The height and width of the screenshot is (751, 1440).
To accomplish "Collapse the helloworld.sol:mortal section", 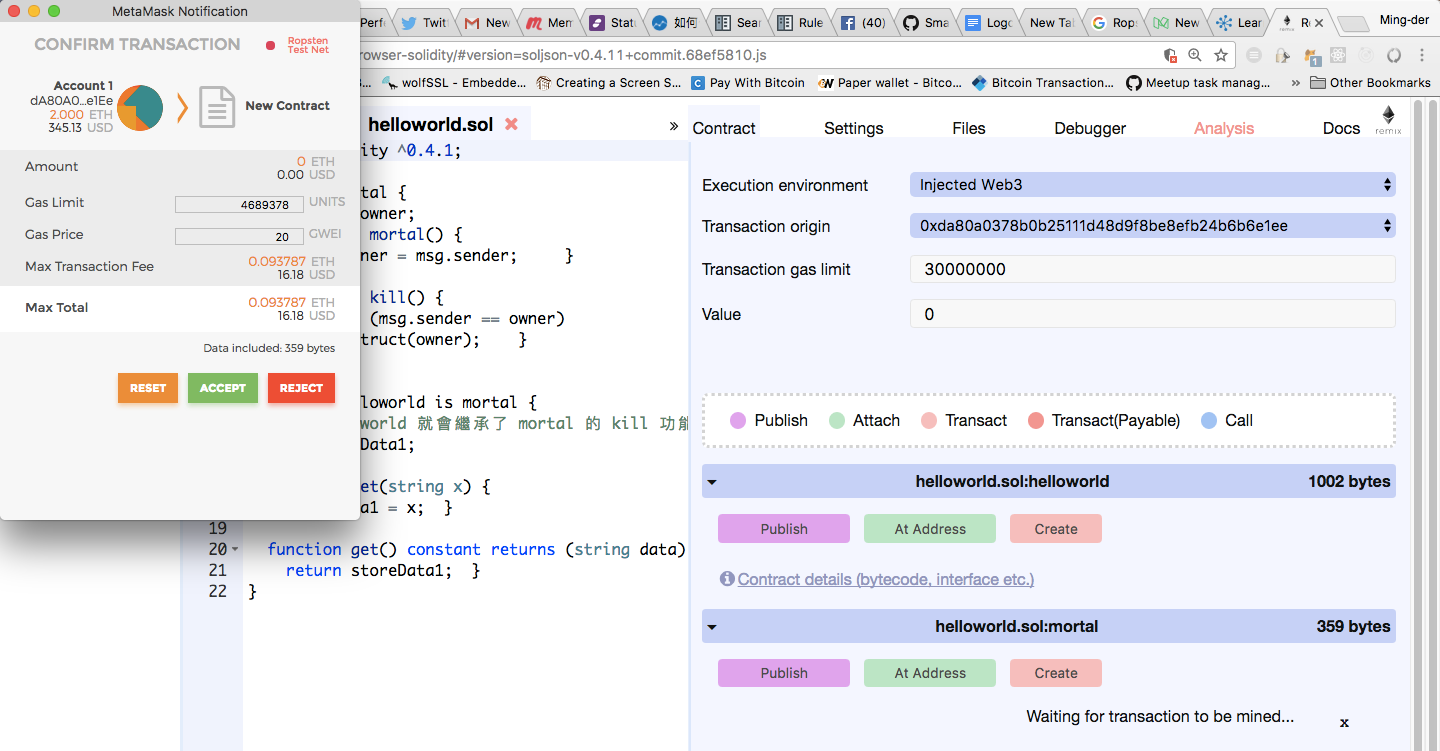I will point(711,626).
